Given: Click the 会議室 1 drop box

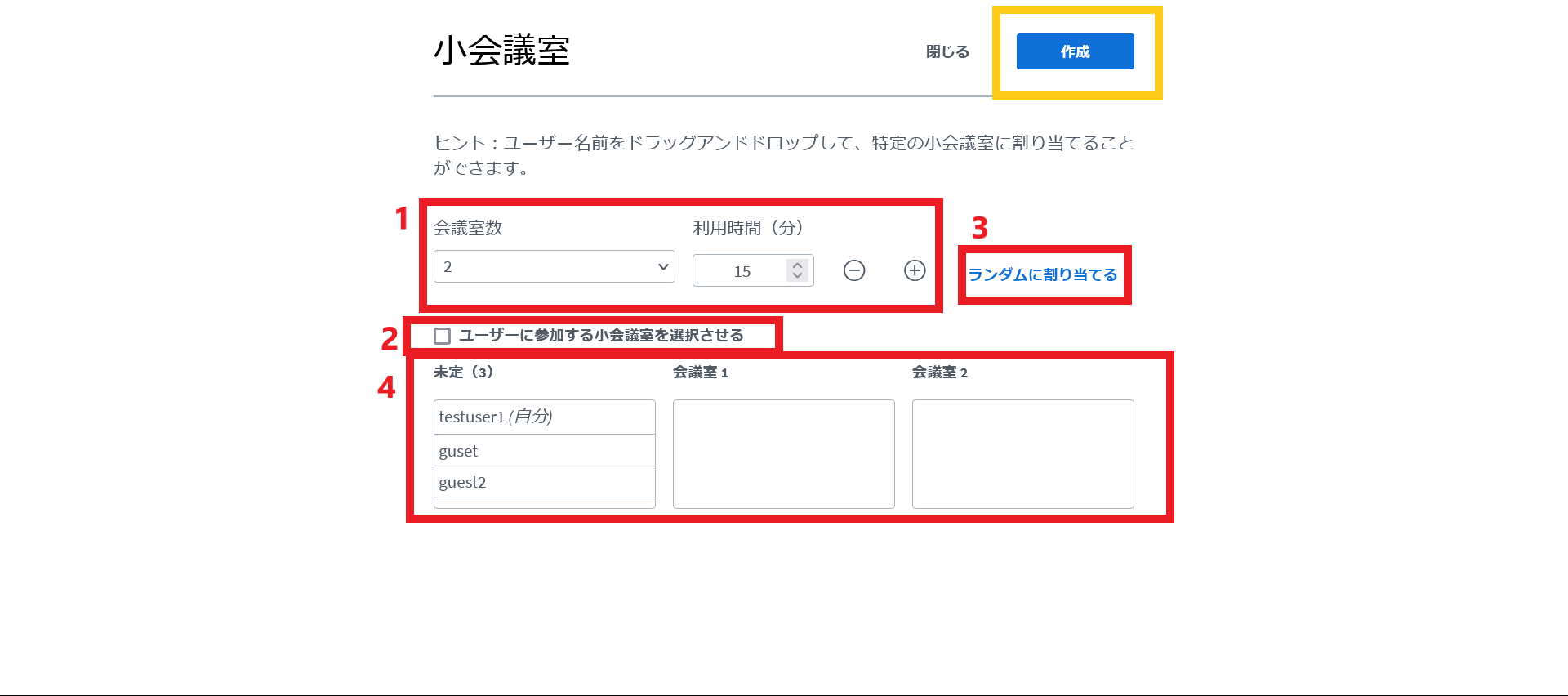Looking at the screenshot, I should [784, 454].
